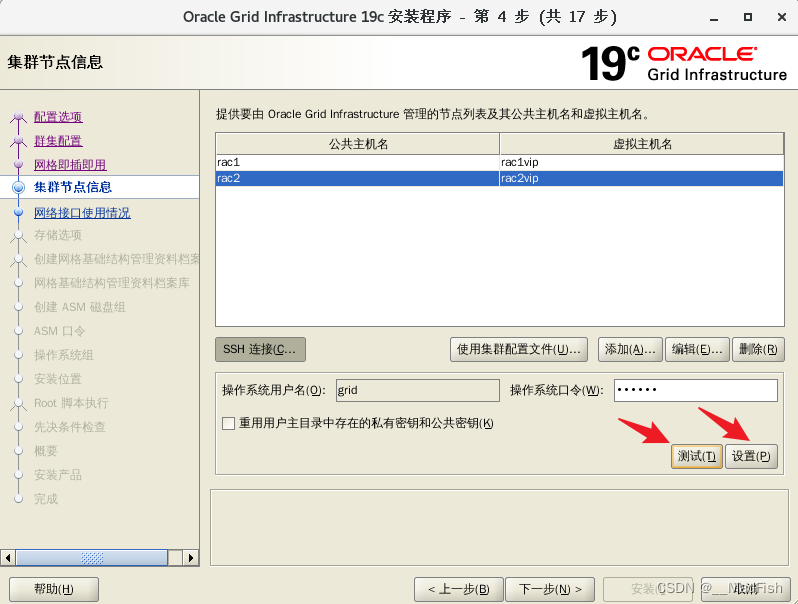Viewport: 798px width, 604px height.
Task: Click the 完成 step
Action: [46, 499]
